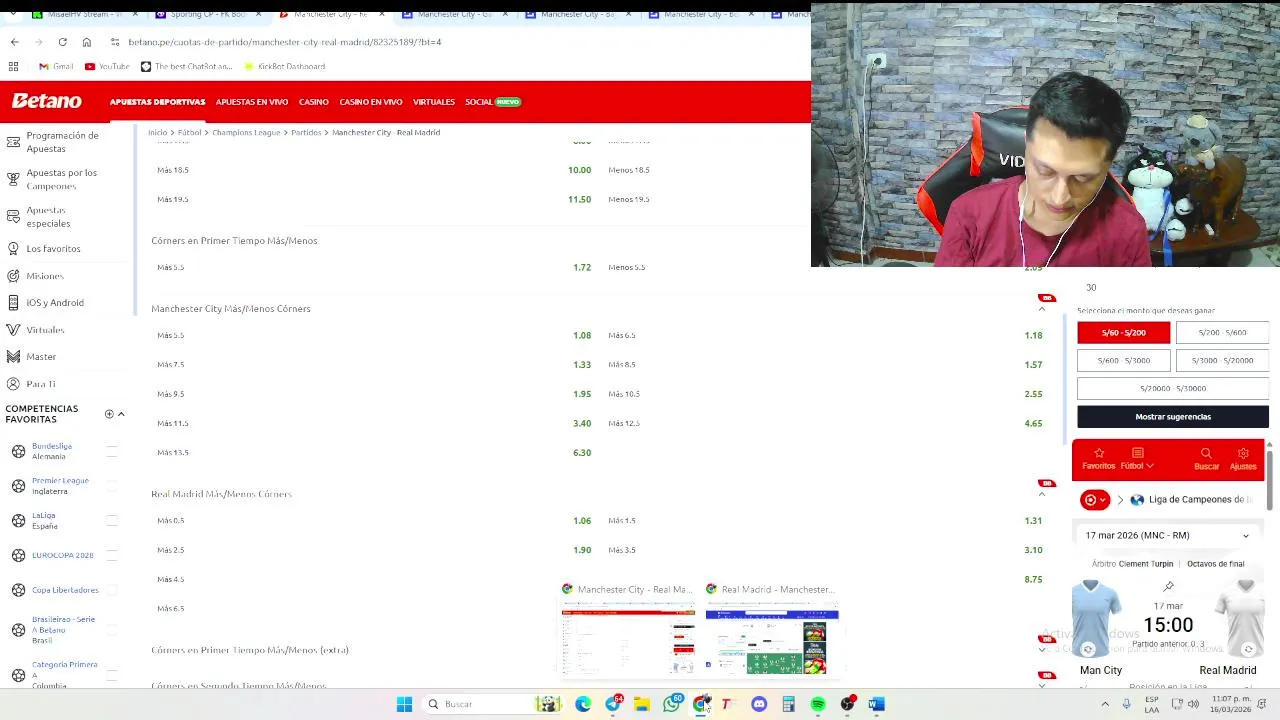Expand Córners en Primer Tiempo (extra) market
The height and width of the screenshot is (720, 1280).
tap(1042, 650)
